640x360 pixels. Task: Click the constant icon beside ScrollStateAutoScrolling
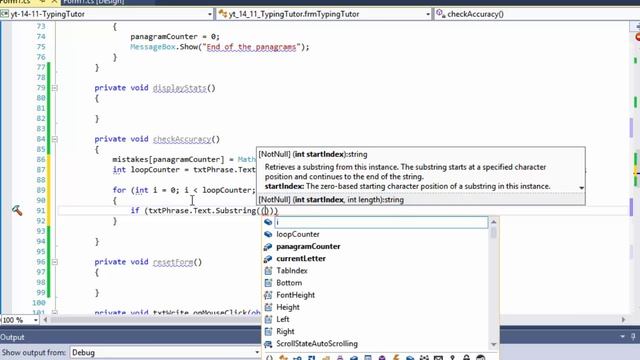click(268, 344)
